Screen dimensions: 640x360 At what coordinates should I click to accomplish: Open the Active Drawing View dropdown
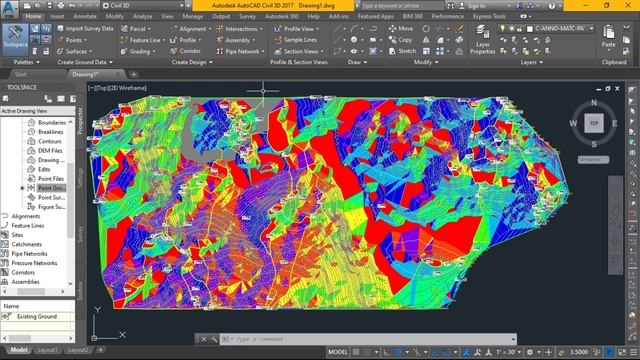click(x=38, y=111)
